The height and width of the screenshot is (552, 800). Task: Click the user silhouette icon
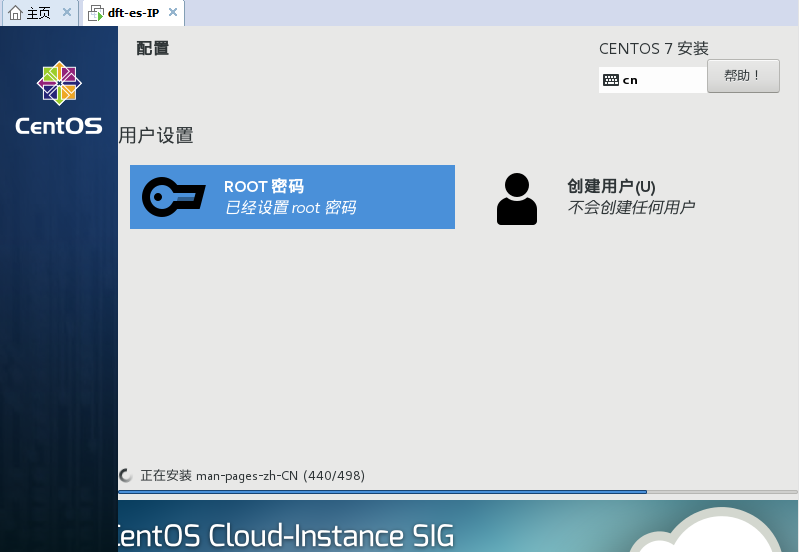[x=517, y=199]
